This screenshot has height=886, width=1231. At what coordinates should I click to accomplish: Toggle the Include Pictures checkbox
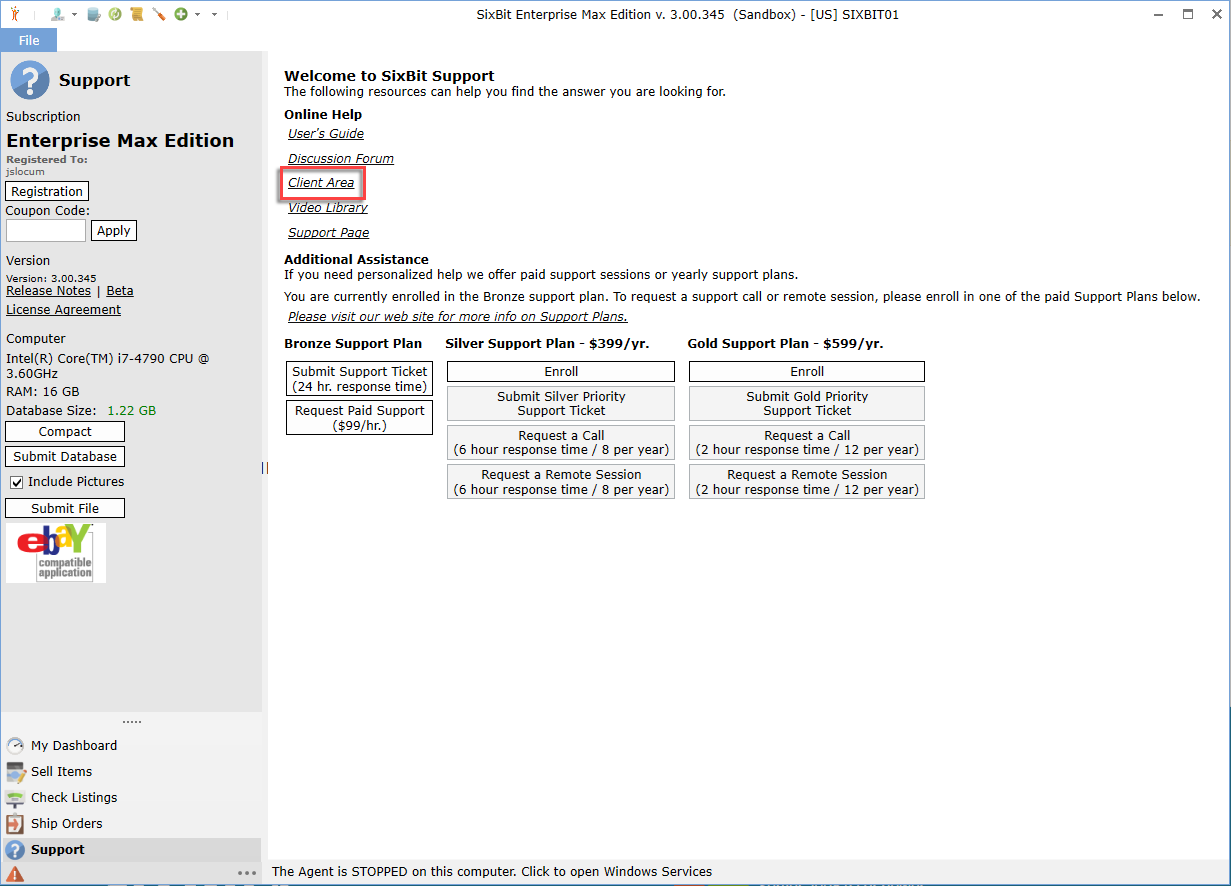(x=17, y=482)
